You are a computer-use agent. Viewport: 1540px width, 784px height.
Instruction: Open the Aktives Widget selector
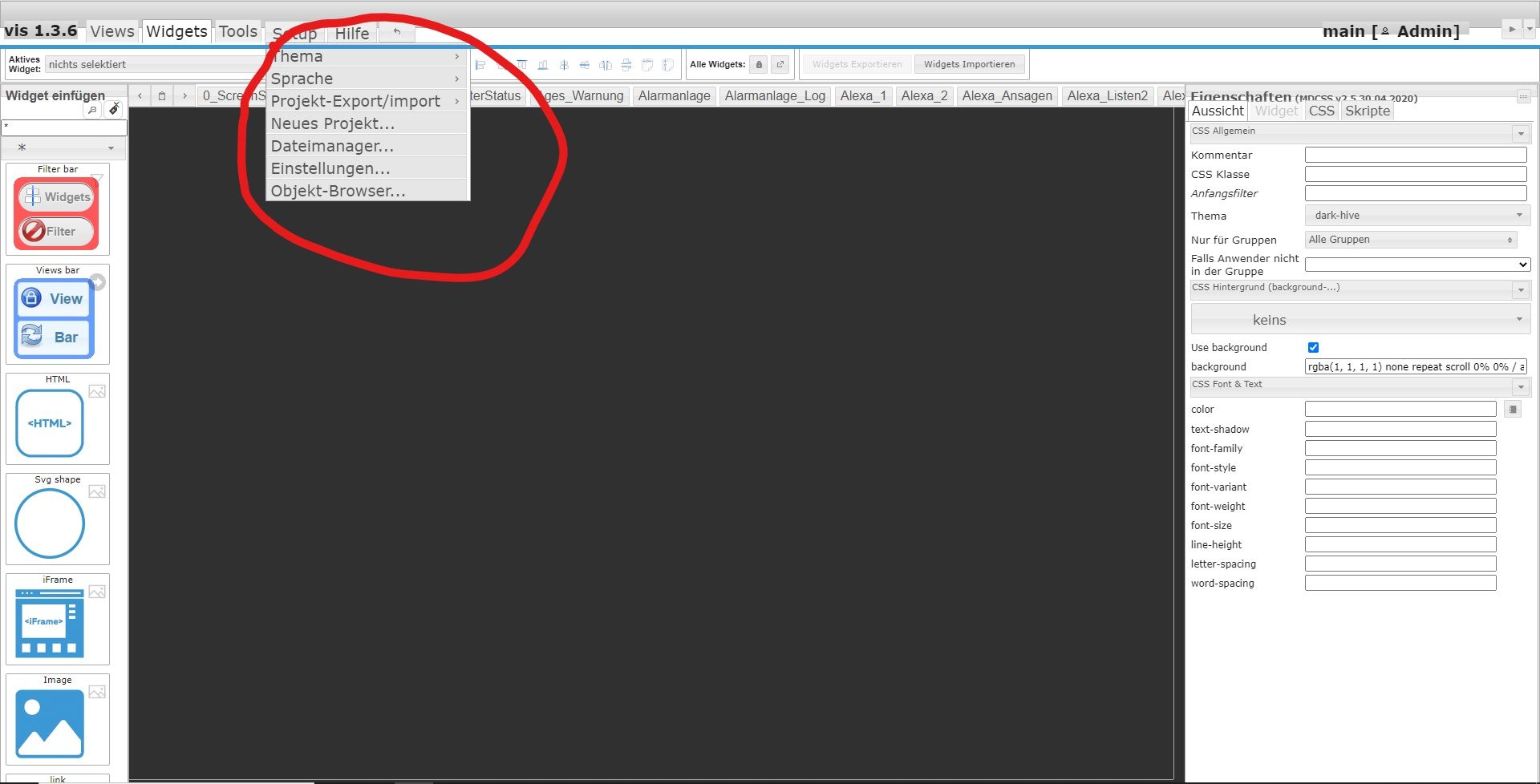pos(156,64)
